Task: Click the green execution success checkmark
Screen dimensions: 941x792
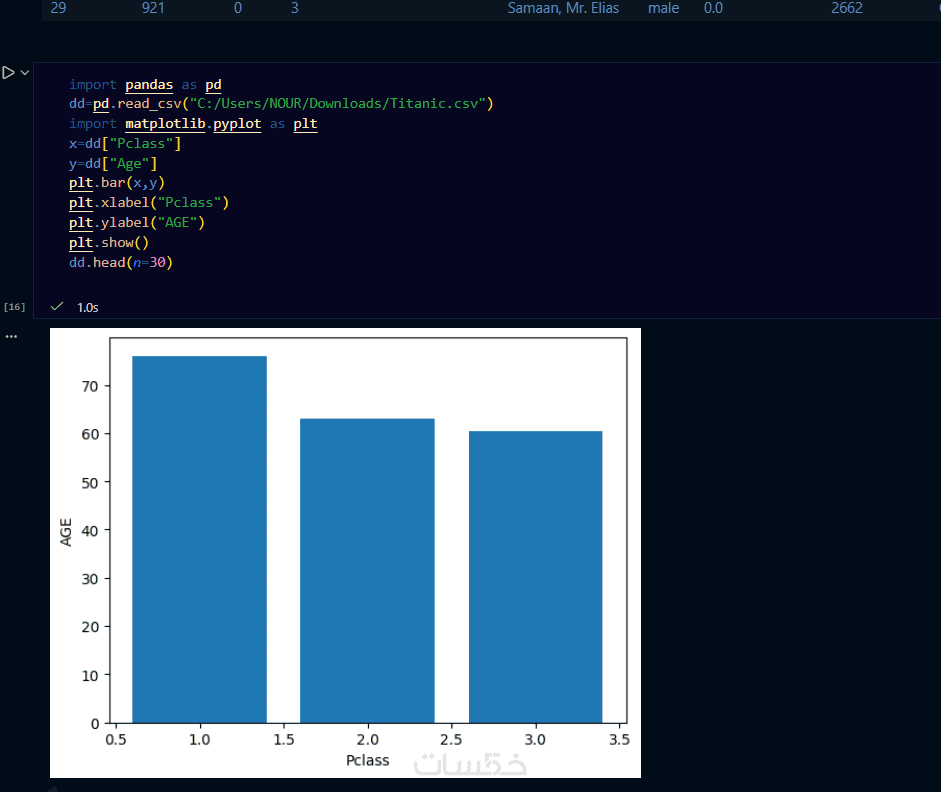Action: [x=57, y=307]
